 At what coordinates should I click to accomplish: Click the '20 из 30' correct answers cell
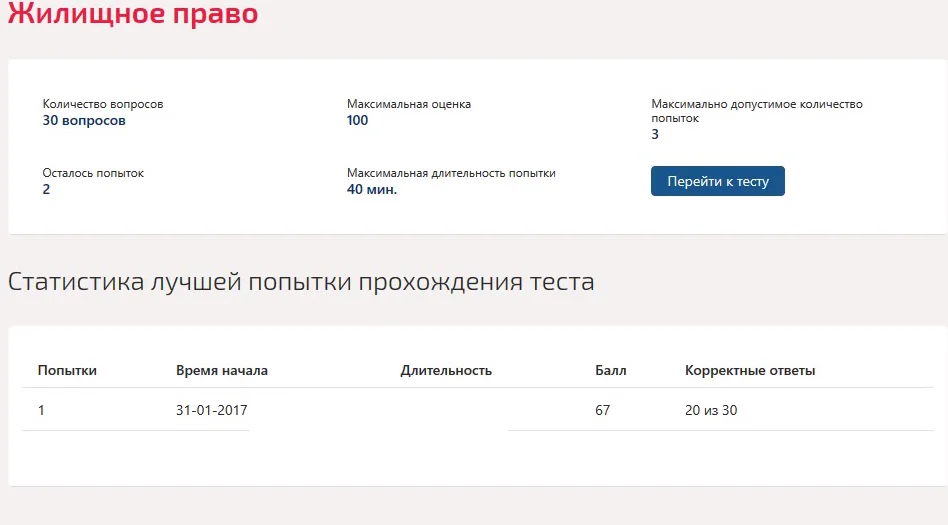pyautogui.click(x=711, y=410)
